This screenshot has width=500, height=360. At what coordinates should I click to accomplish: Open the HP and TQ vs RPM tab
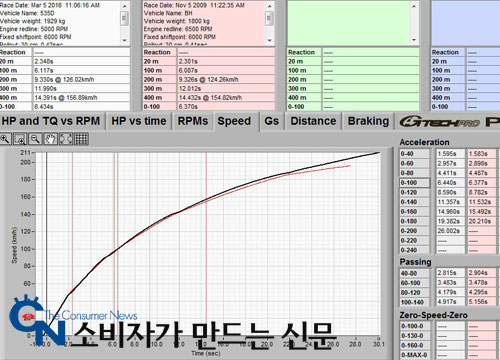point(51,121)
